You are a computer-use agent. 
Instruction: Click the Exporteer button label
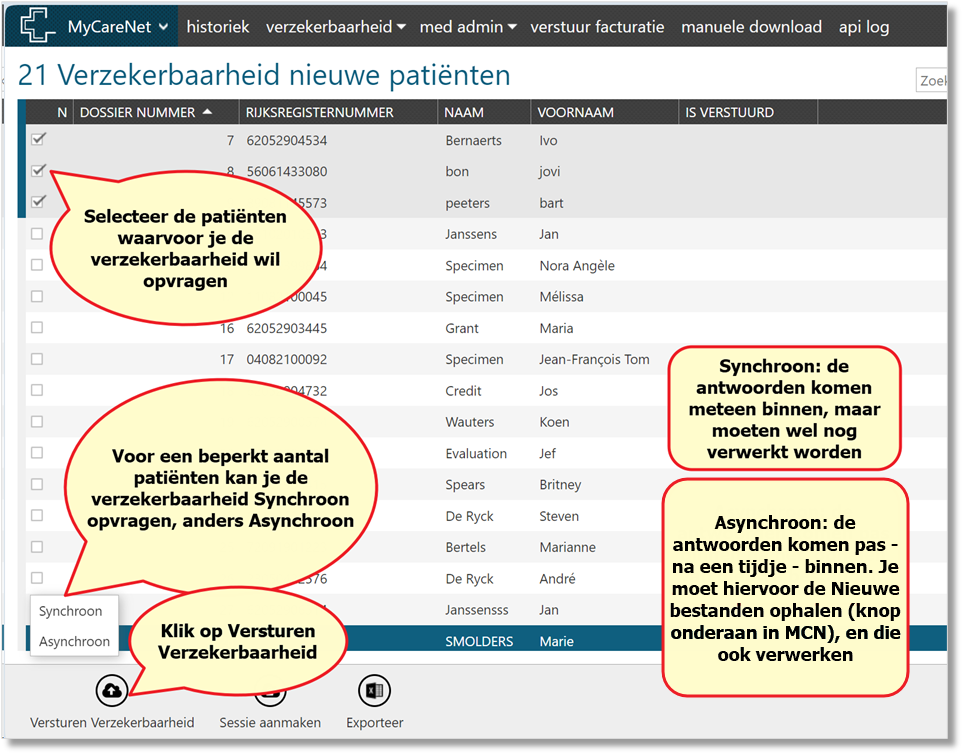click(374, 723)
